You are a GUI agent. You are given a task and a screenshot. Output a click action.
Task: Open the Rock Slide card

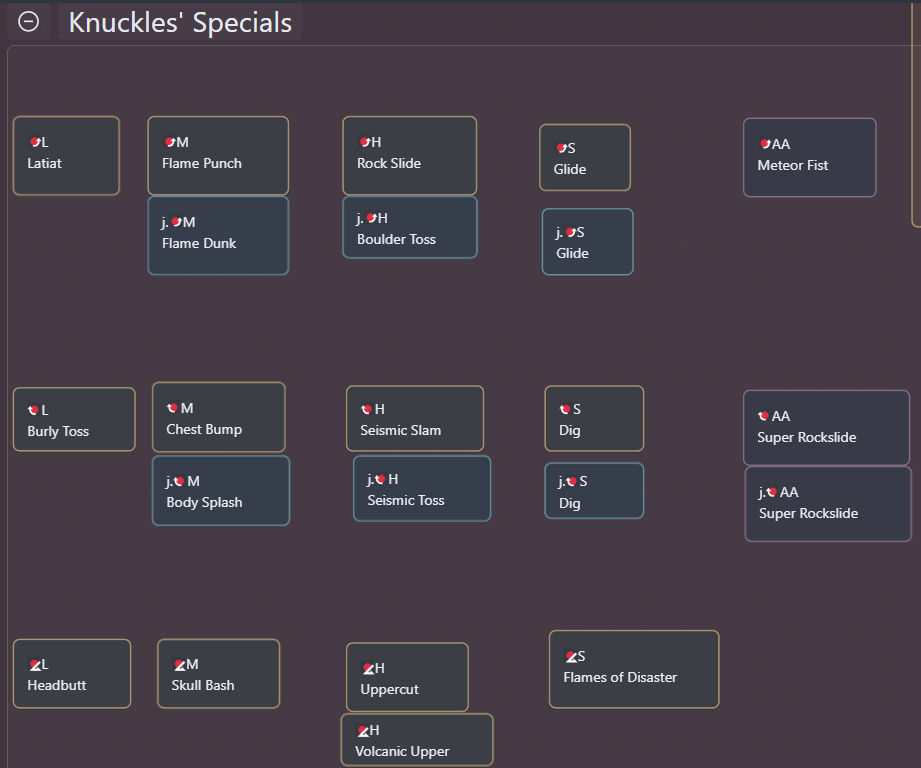(x=409, y=156)
